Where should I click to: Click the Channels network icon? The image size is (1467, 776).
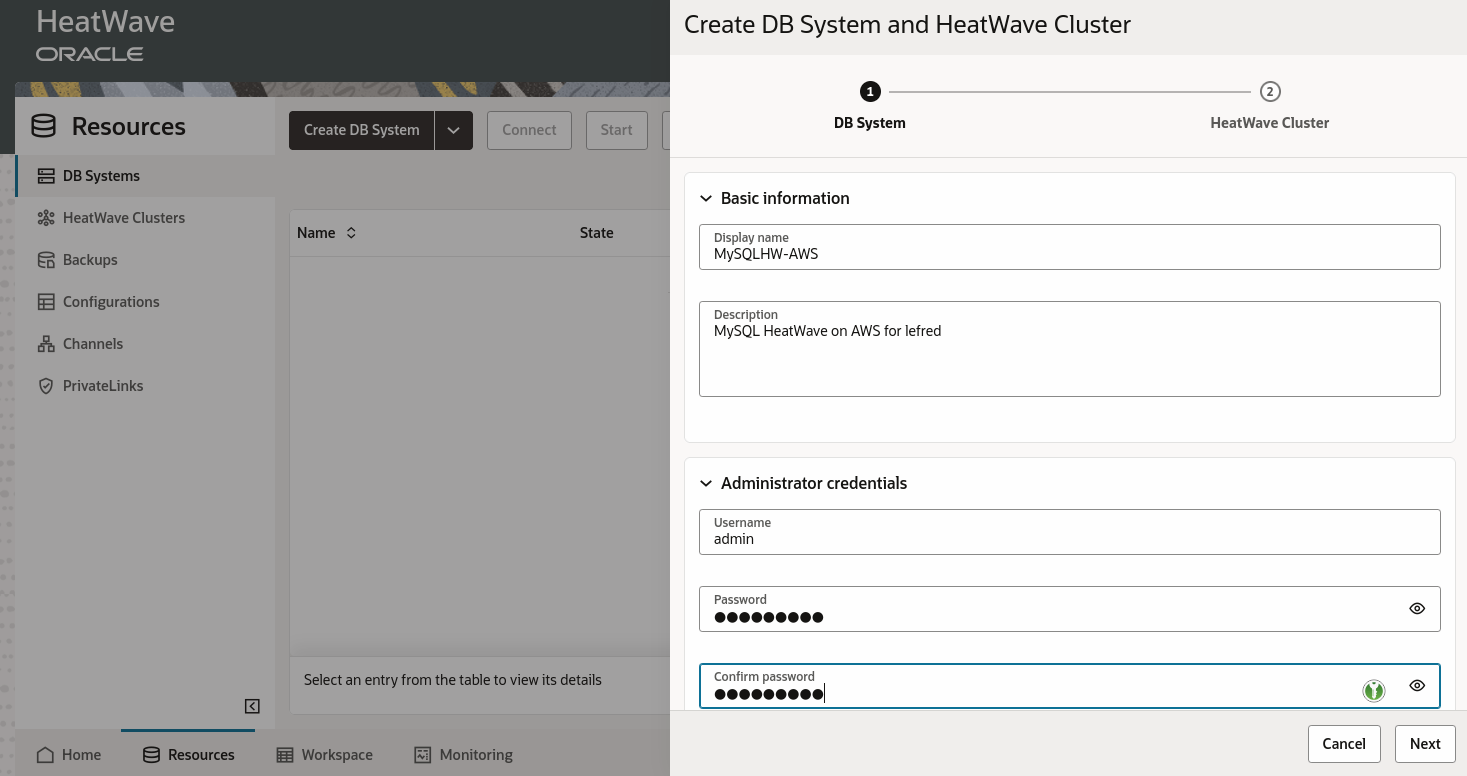pos(45,344)
